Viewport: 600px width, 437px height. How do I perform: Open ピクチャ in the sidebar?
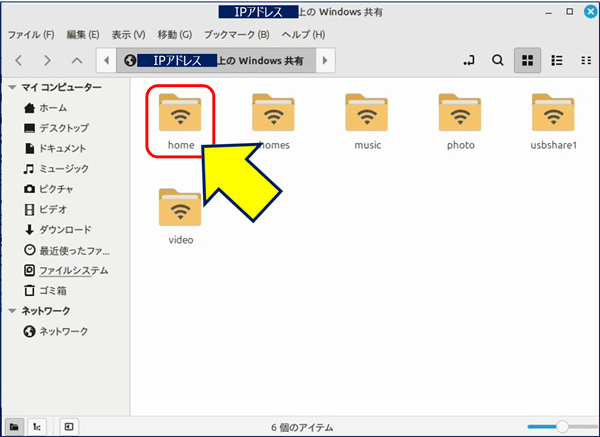point(48,189)
